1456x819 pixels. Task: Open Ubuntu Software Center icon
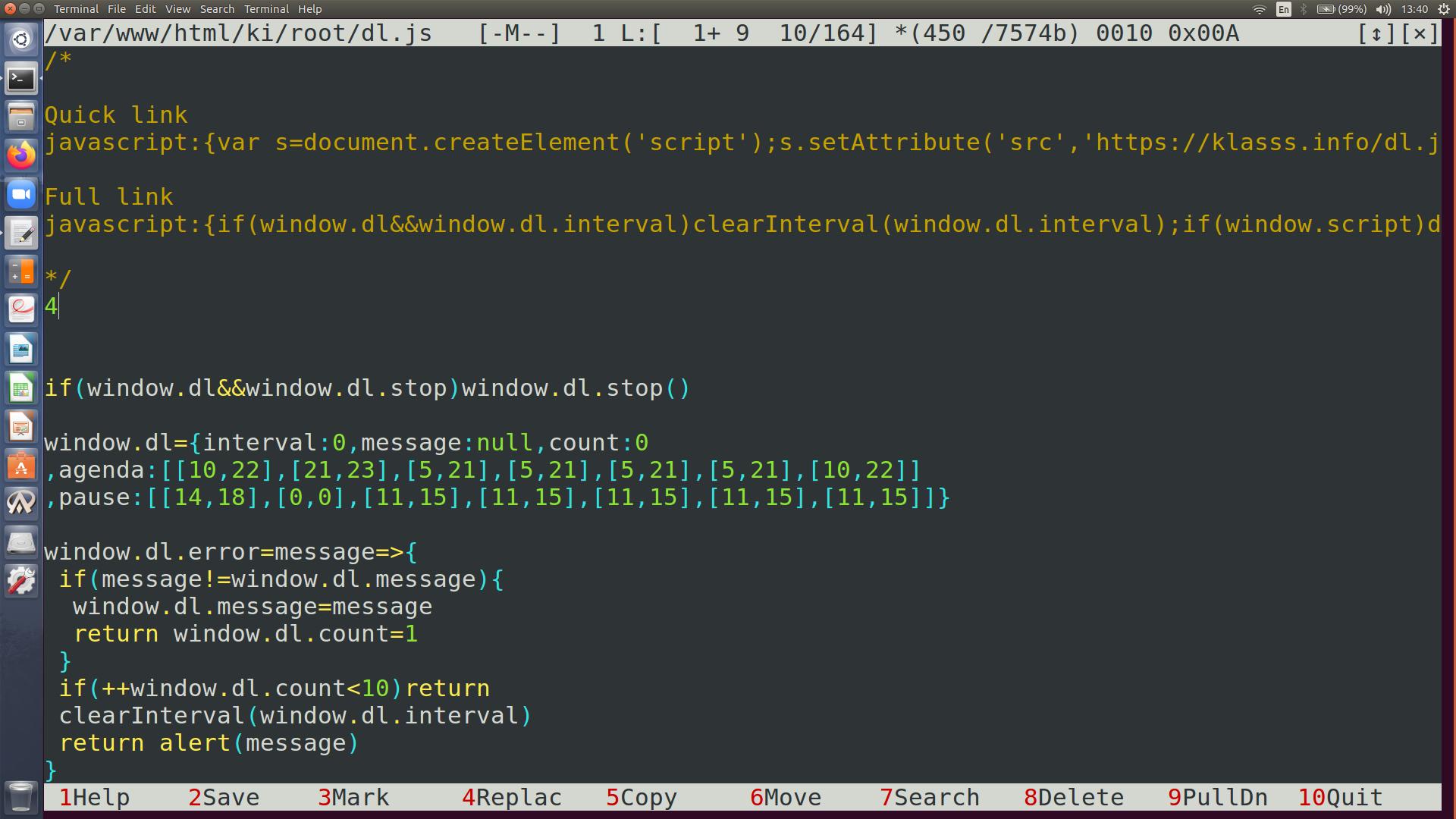coord(21,466)
